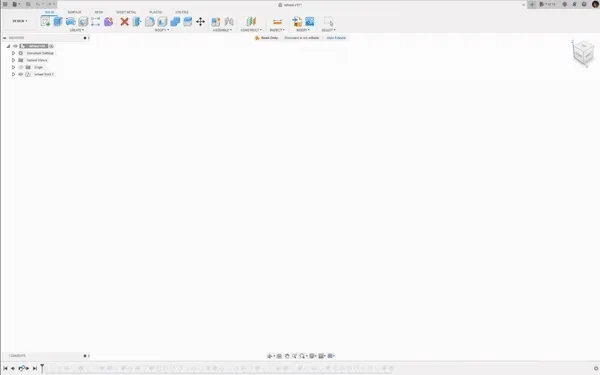Select the Fillet tool in Modify

coord(150,22)
